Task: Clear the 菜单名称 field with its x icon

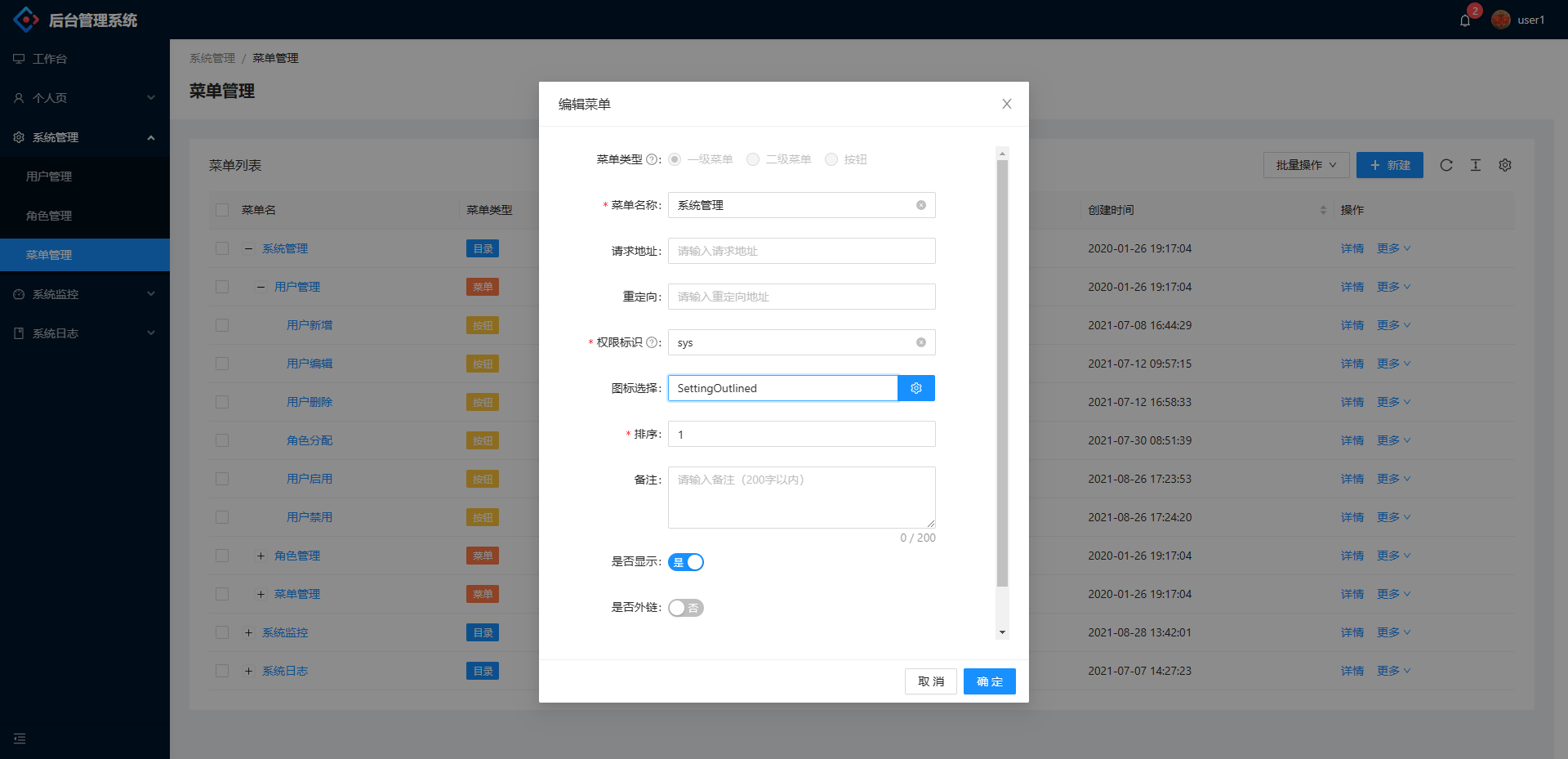Action: click(x=922, y=205)
